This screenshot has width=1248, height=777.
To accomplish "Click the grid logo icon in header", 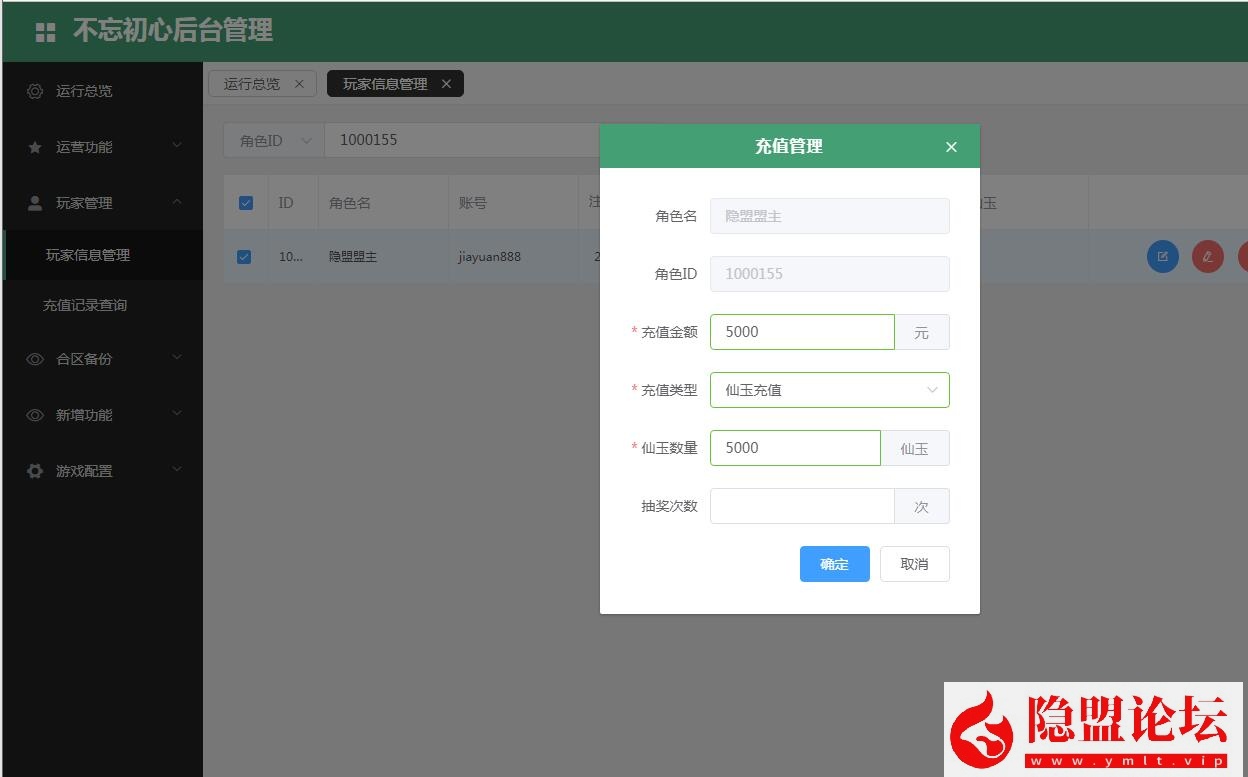I will coord(44,31).
